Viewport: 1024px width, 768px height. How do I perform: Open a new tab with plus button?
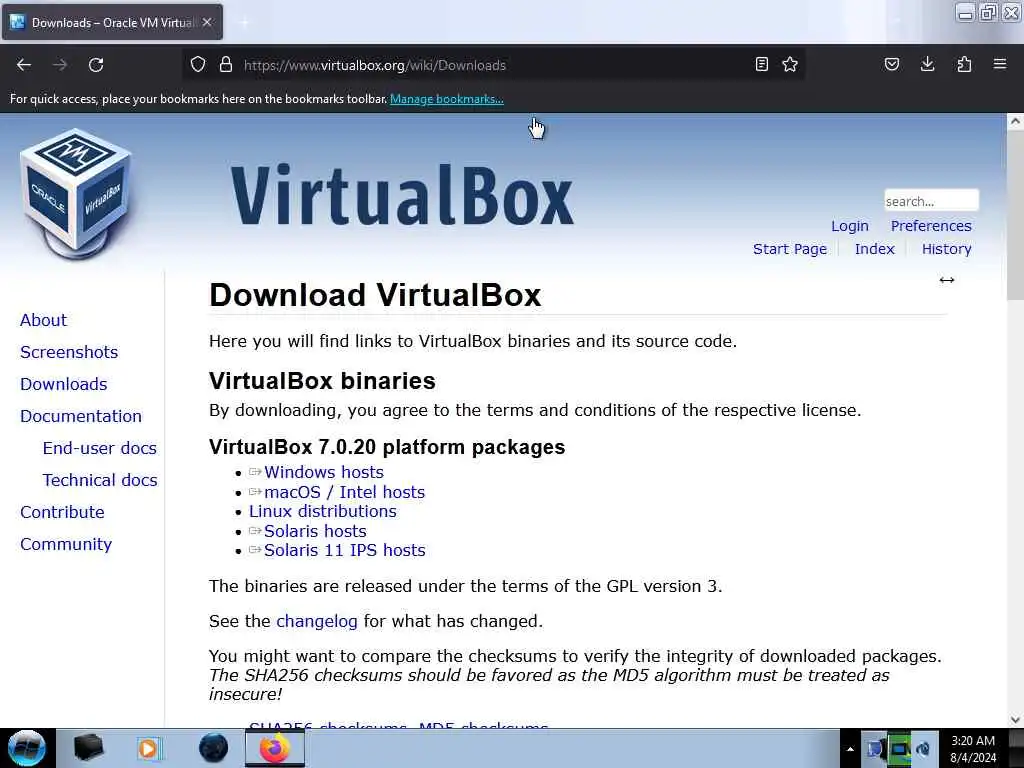pyautogui.click(x=244, y=22)
